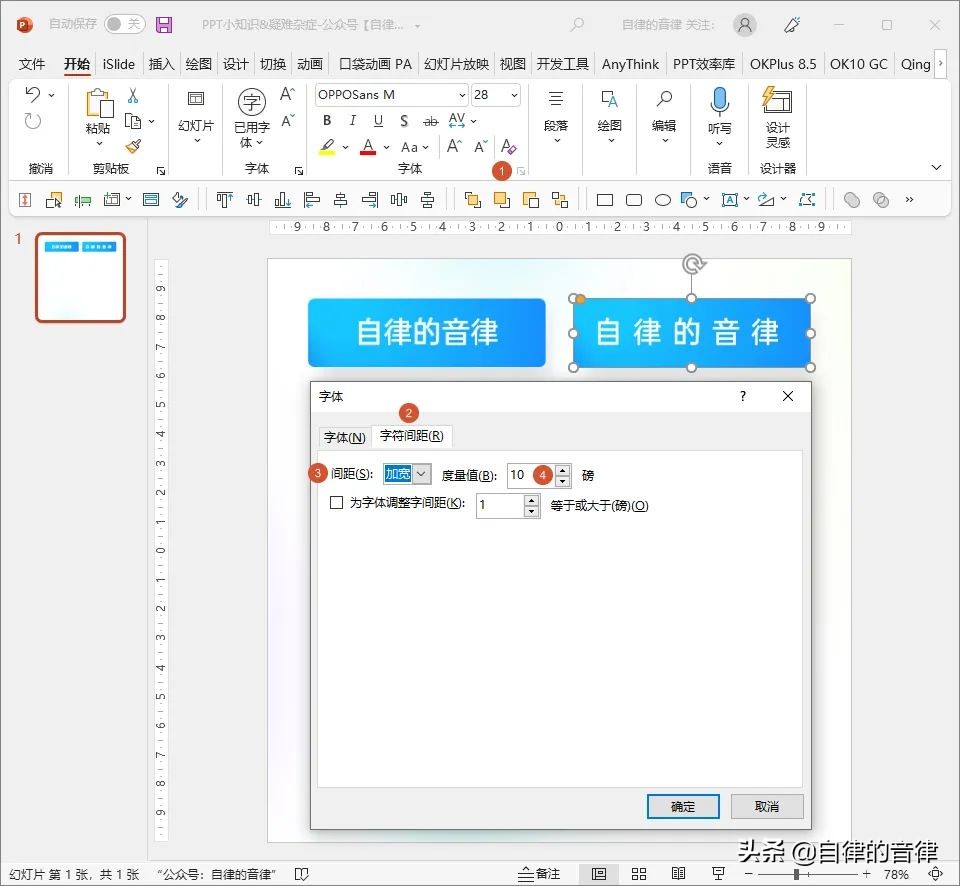960x886 pixels.
Task: Confirm dialog with the 确定 button
Action: pos(683,806)
